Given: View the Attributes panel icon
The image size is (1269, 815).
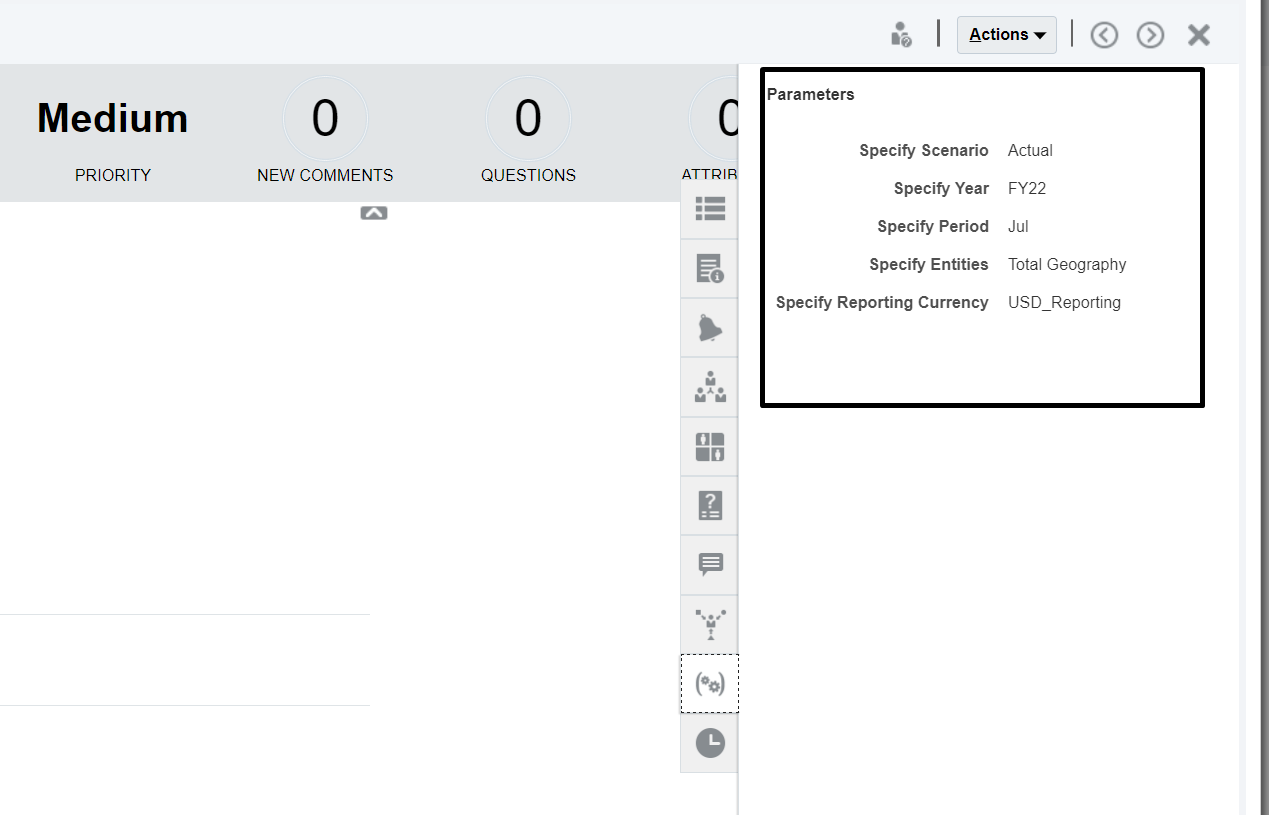Looking at the screenshot, I should point(709,446).
